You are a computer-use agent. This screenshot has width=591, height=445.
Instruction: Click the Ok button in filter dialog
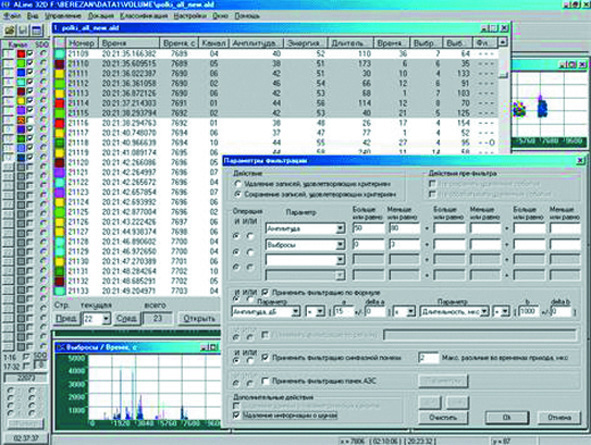click(507, 417)
